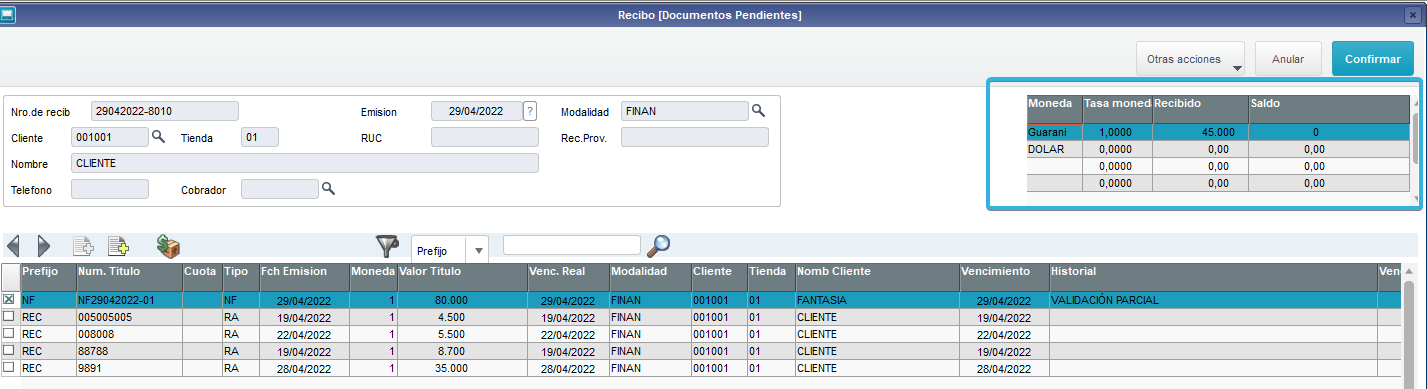The image size is (1427, 389).
Task: Click the Telefono field
Action: (110, 188)
